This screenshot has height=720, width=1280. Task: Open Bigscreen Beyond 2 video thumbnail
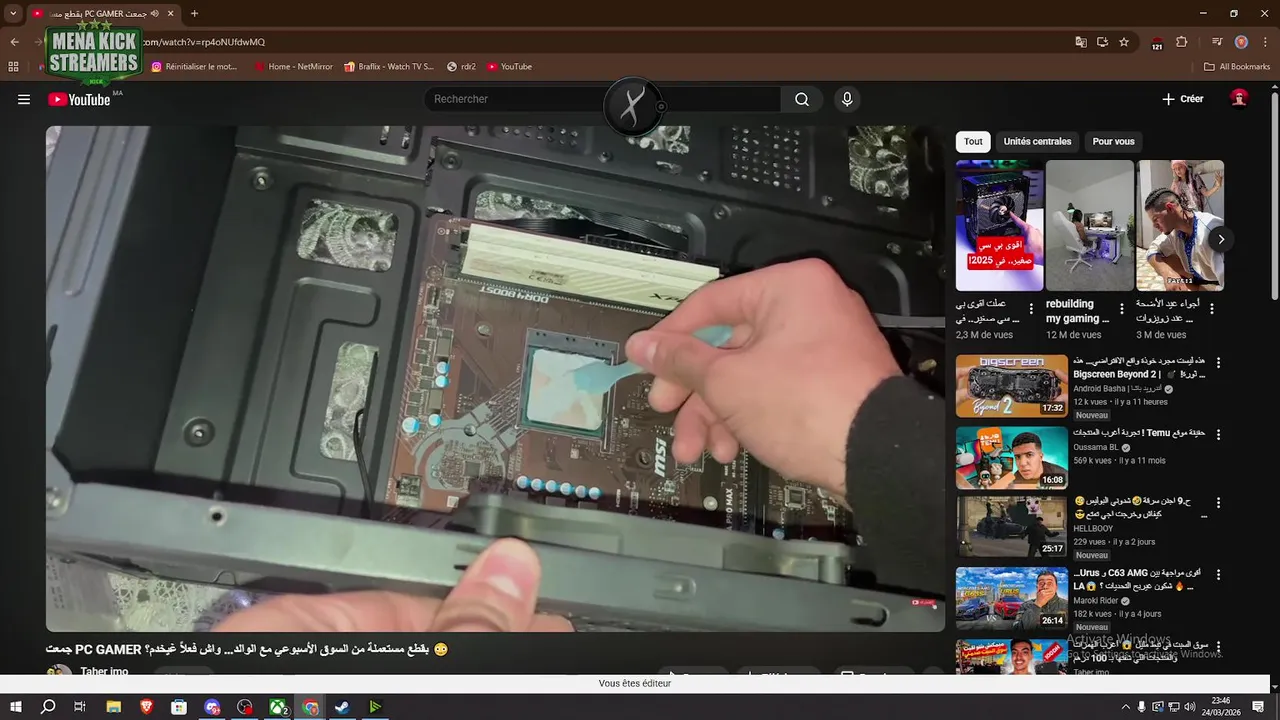coord(1011,386)
